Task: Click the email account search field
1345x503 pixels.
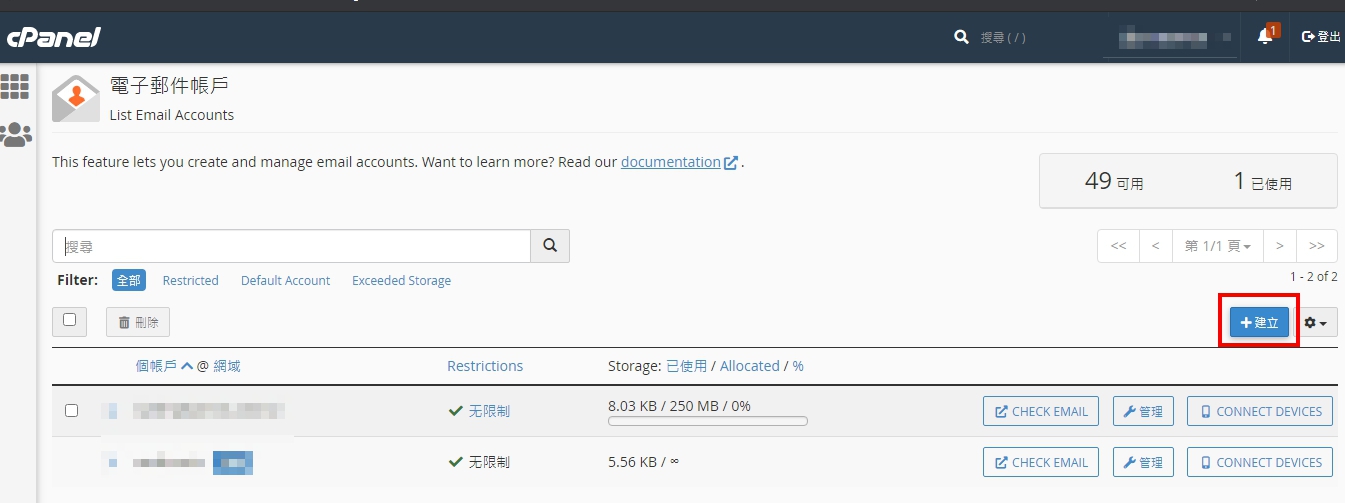Action: pyautogui.click(x=291, y=246)
